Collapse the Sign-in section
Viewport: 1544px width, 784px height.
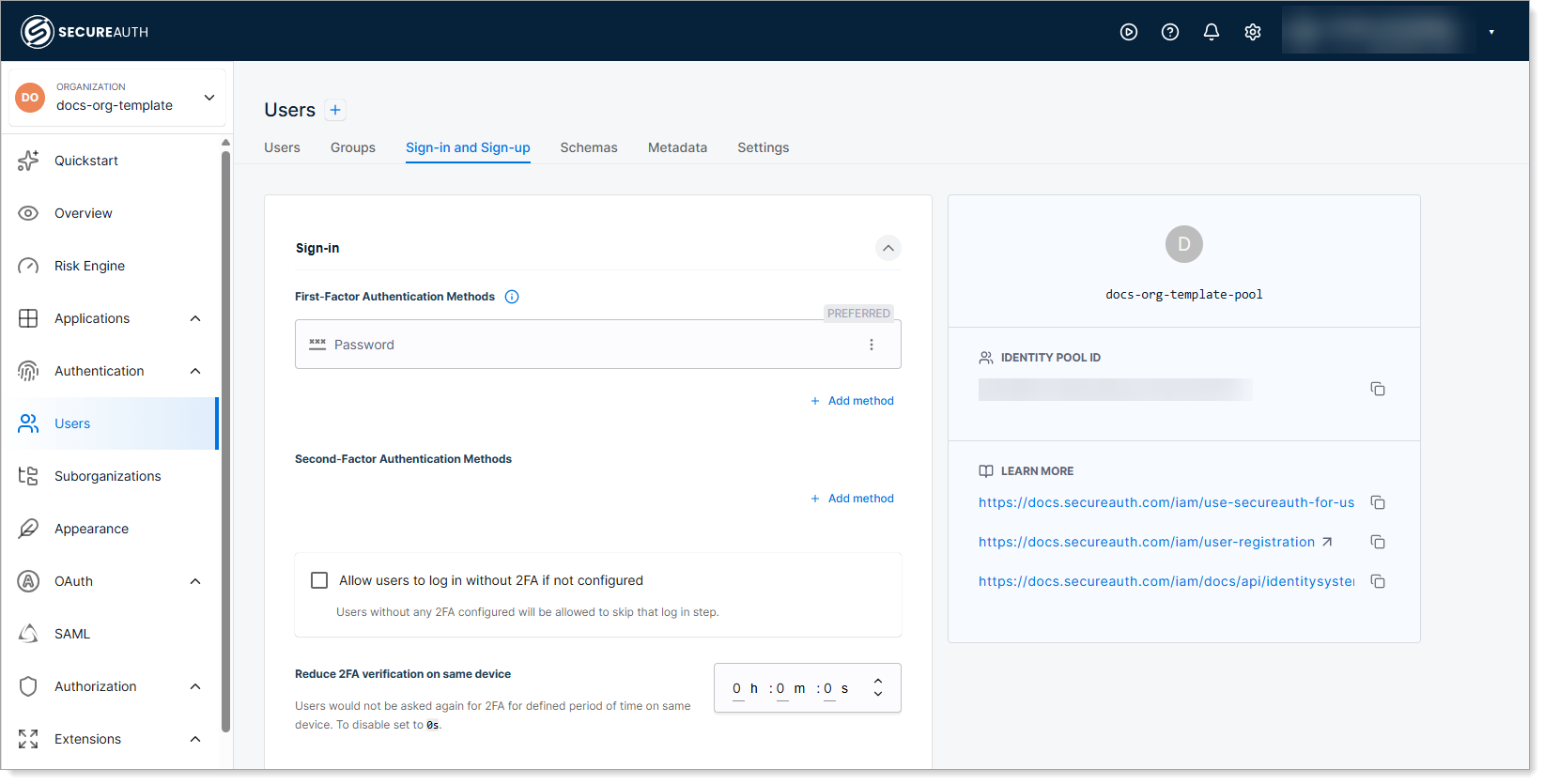(888, 248)
